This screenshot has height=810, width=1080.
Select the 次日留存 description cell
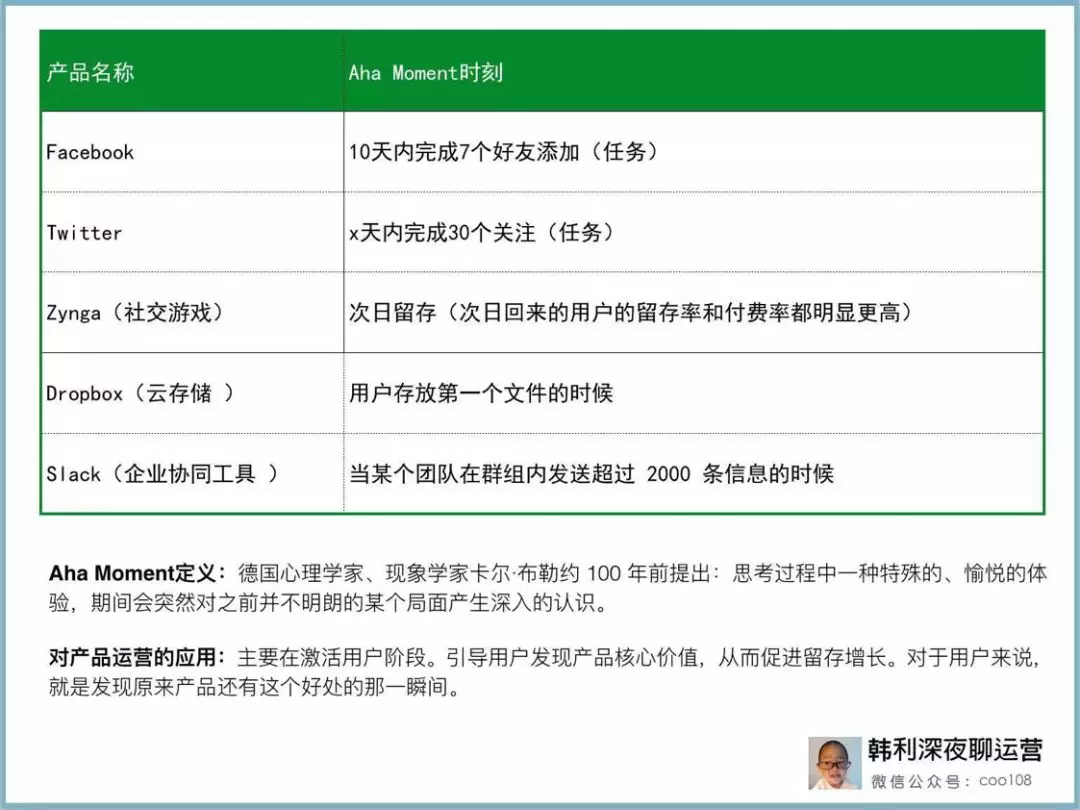[694, 313]
